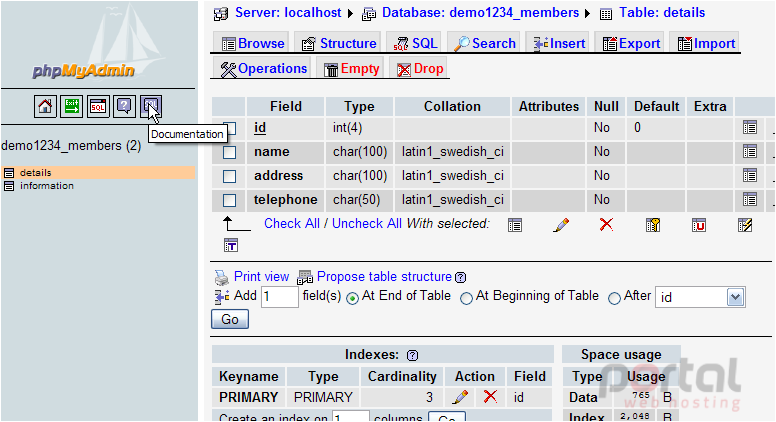
Task: Select the information table in sidebar
Action: tap(47, 186)
